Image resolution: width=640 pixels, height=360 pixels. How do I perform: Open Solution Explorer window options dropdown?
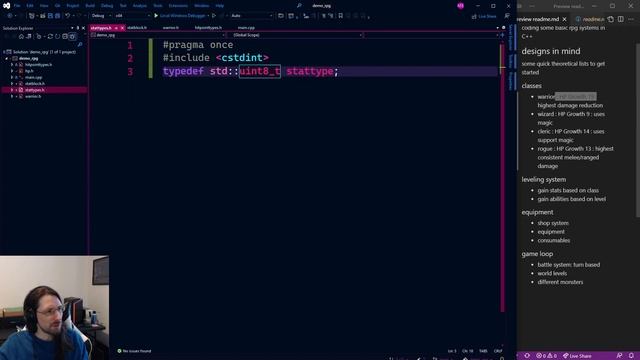(72, 28)
